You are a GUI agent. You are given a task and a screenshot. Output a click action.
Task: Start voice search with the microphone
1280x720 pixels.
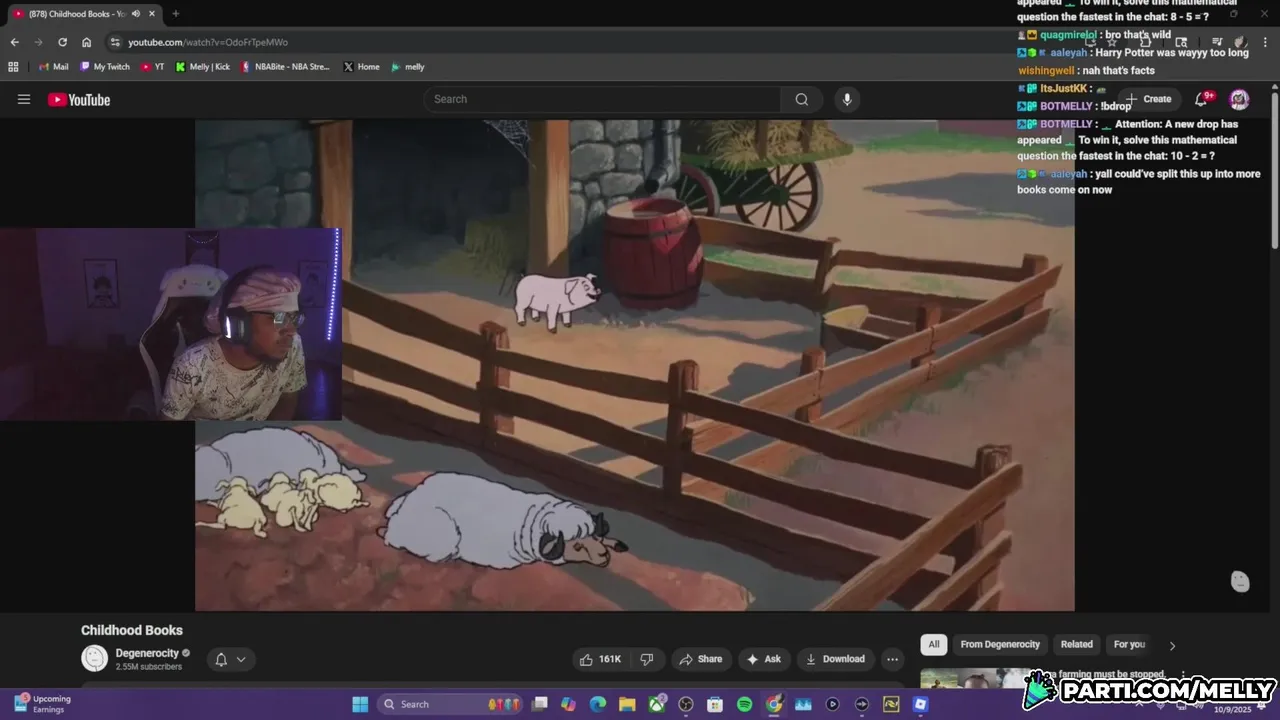click(x=847, y=99)
